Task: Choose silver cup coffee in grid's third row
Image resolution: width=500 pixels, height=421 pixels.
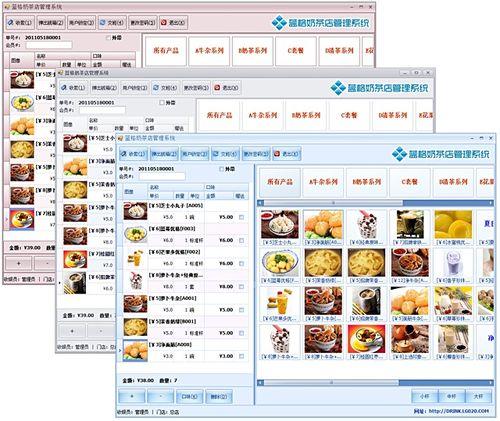Action: (x=366, y=304)
